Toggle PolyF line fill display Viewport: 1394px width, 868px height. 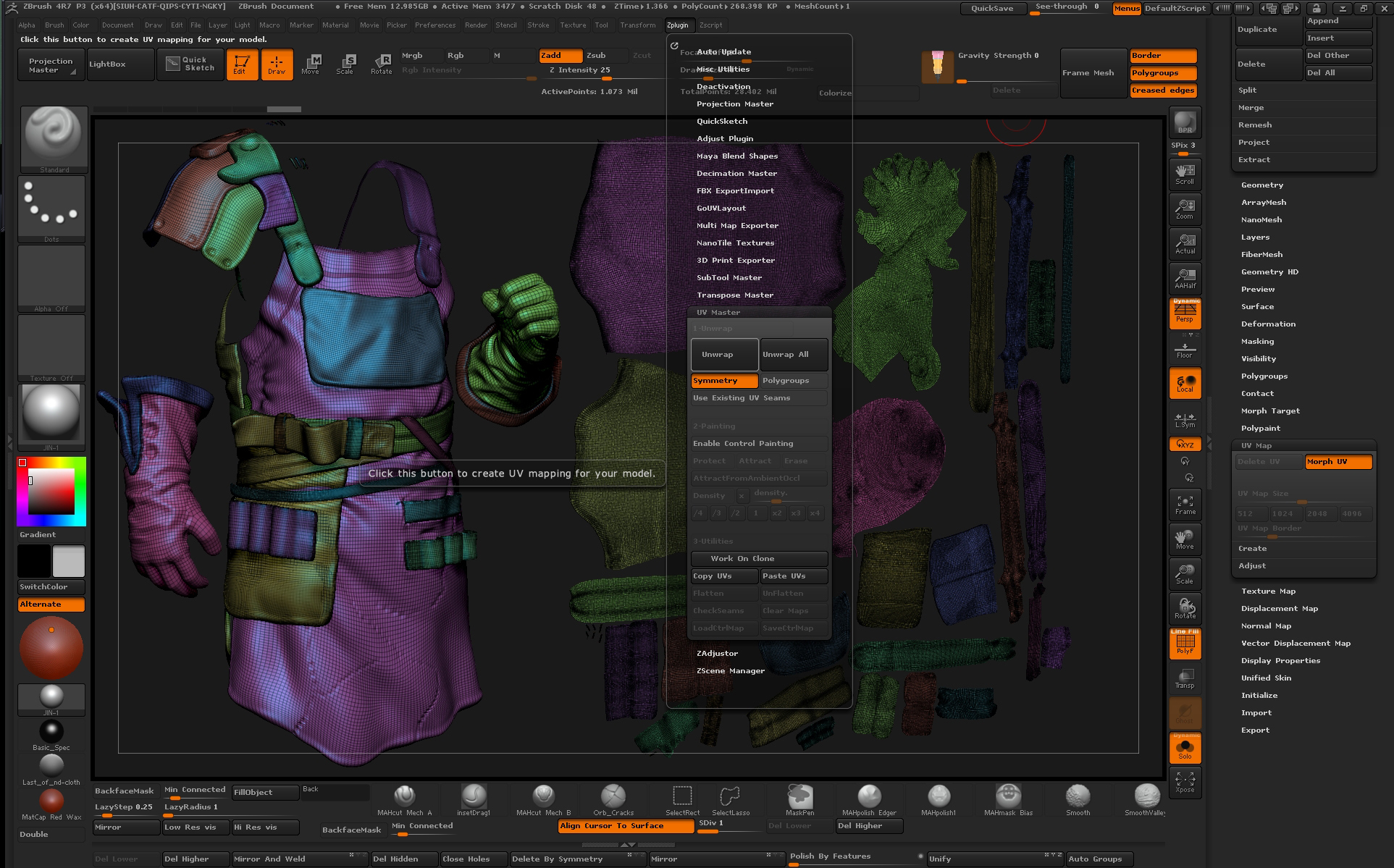tap(1185, 643)
